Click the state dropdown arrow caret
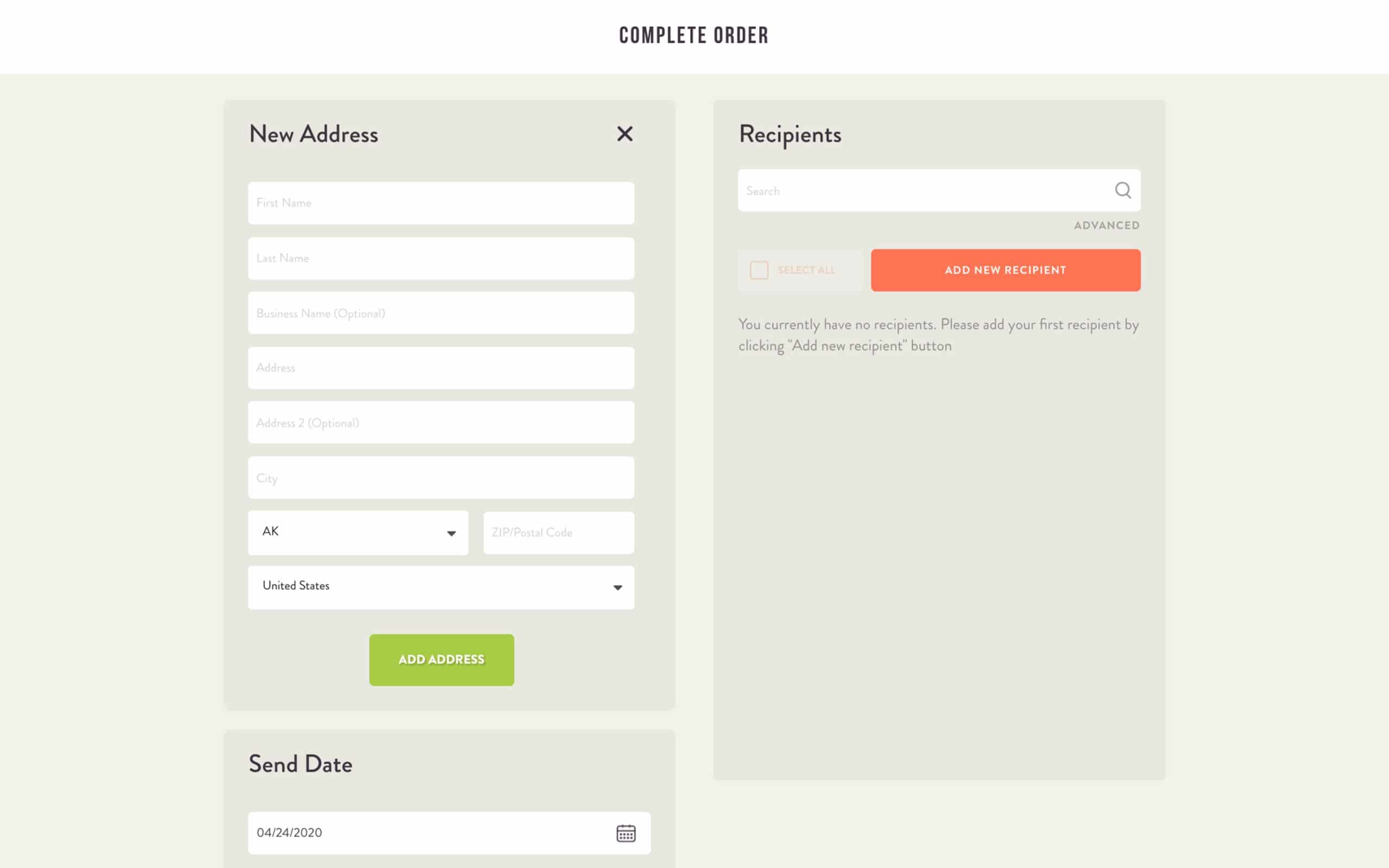1389x868 pixels. pyautogui.click(x=451, y=533)
